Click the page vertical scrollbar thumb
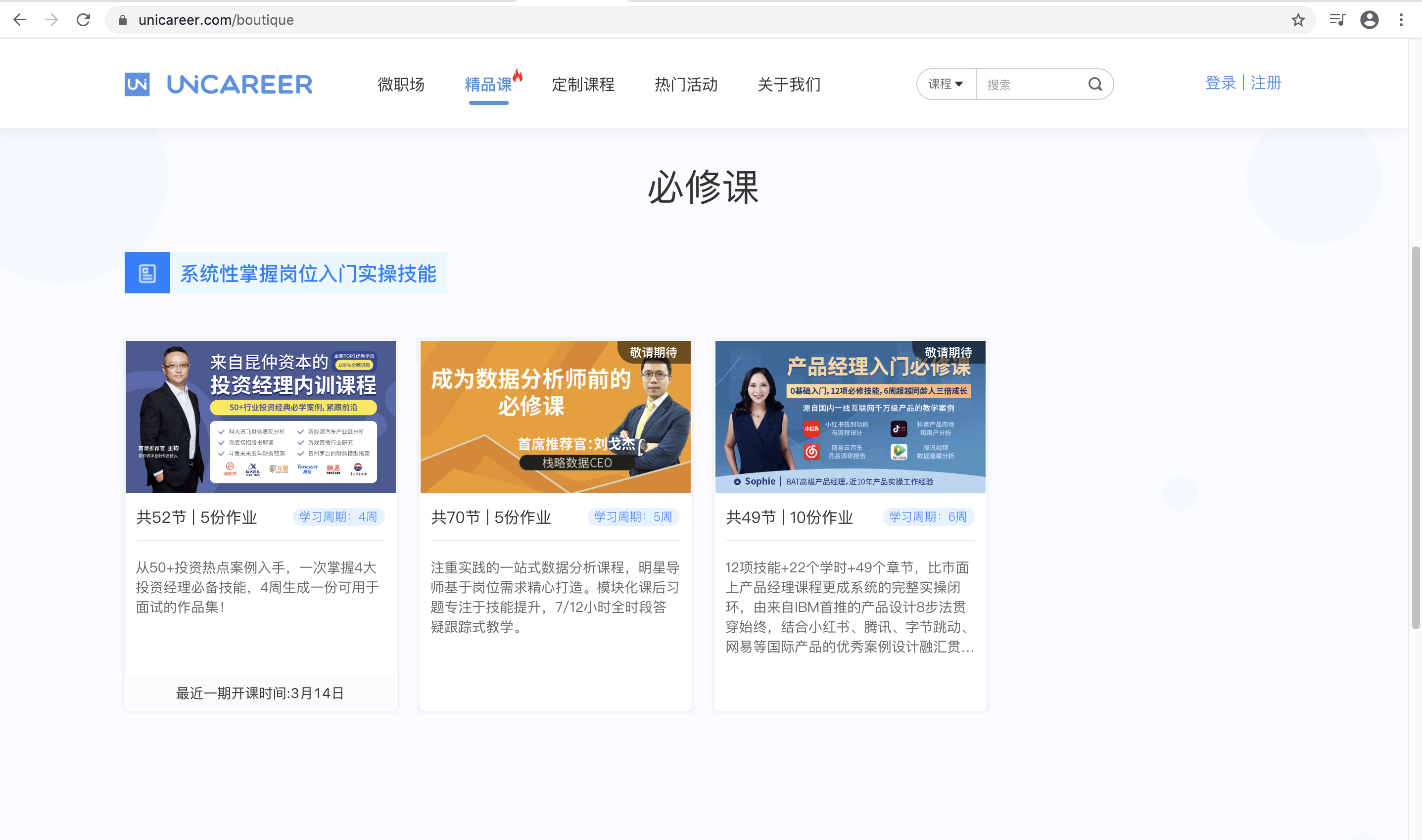The width and height of the screenshot is (1422, 840). pos(1416,437)
